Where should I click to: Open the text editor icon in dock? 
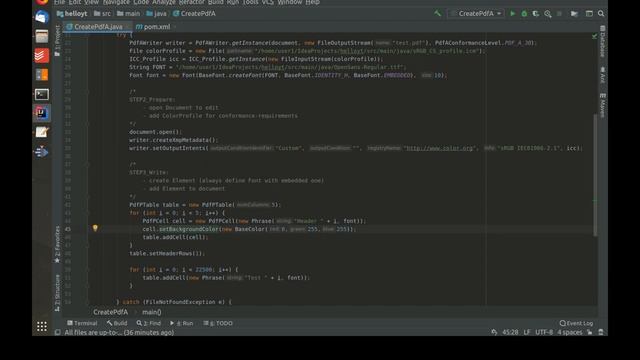pos(42,132)
